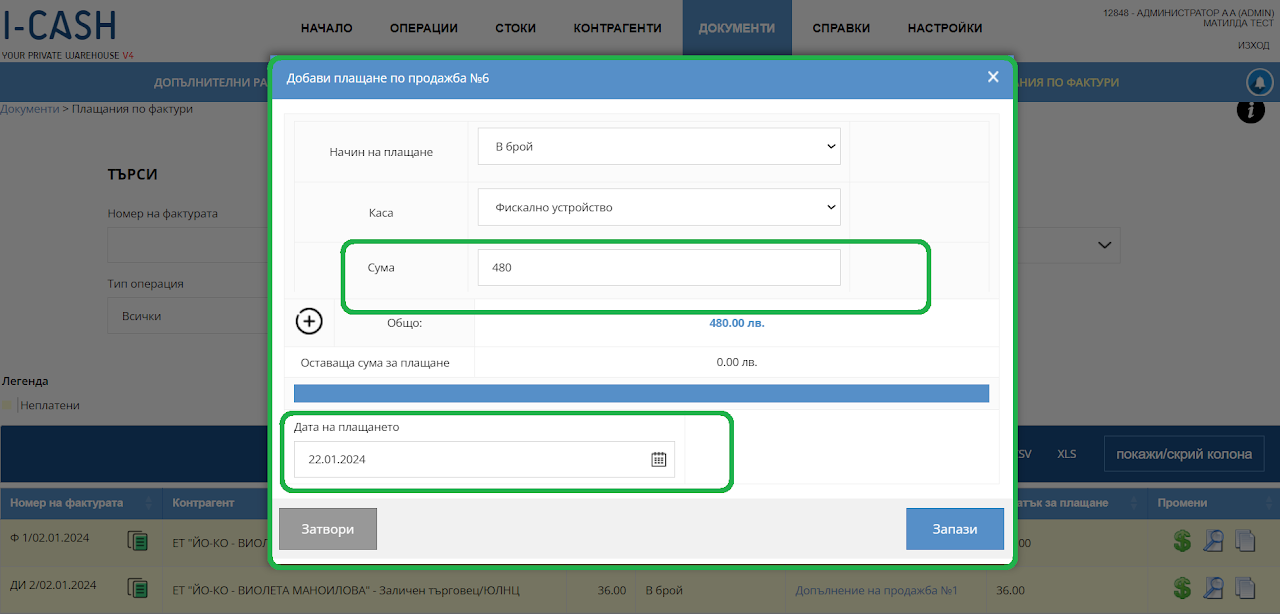
Task: Click dollar payment icon for row Ф 1/02.01.2024
Action: pyautogui.click(x=1183, y=541)
